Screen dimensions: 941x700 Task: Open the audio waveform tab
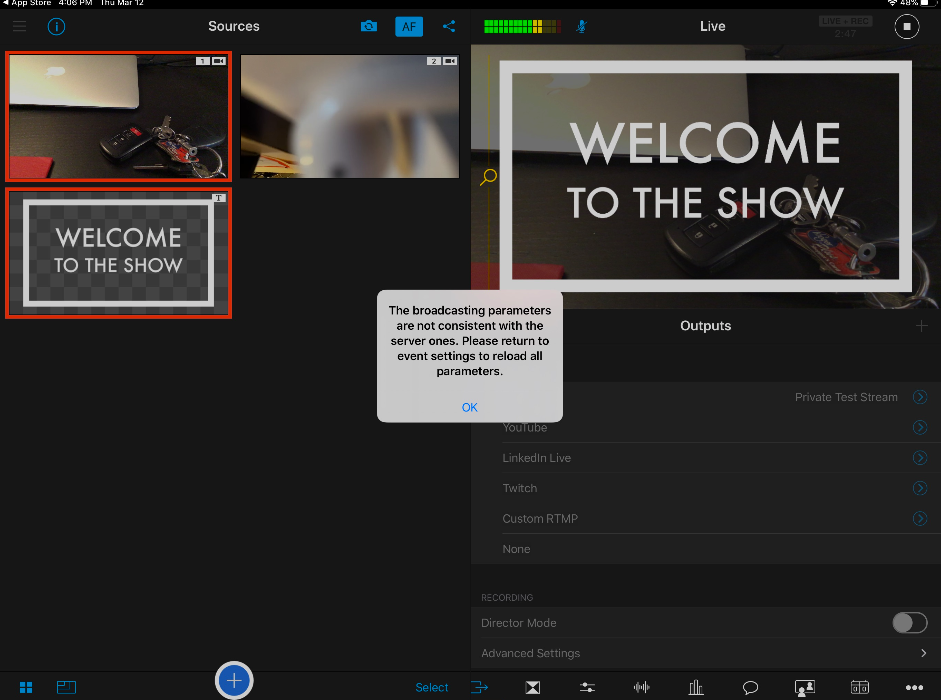click(x=641, y=687)
